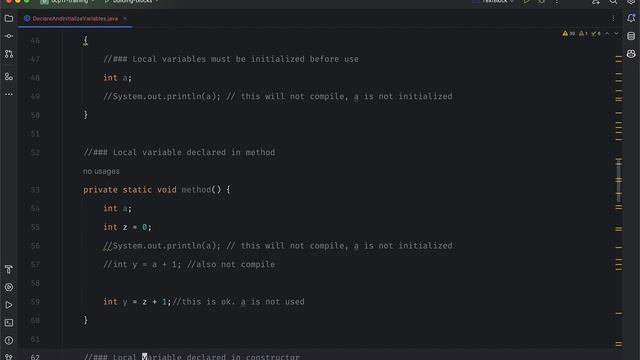Click 'int y = z + 1;' statement
Viewport: 640px width, 360px height.
pyautogui.click(x=137, y=302)
